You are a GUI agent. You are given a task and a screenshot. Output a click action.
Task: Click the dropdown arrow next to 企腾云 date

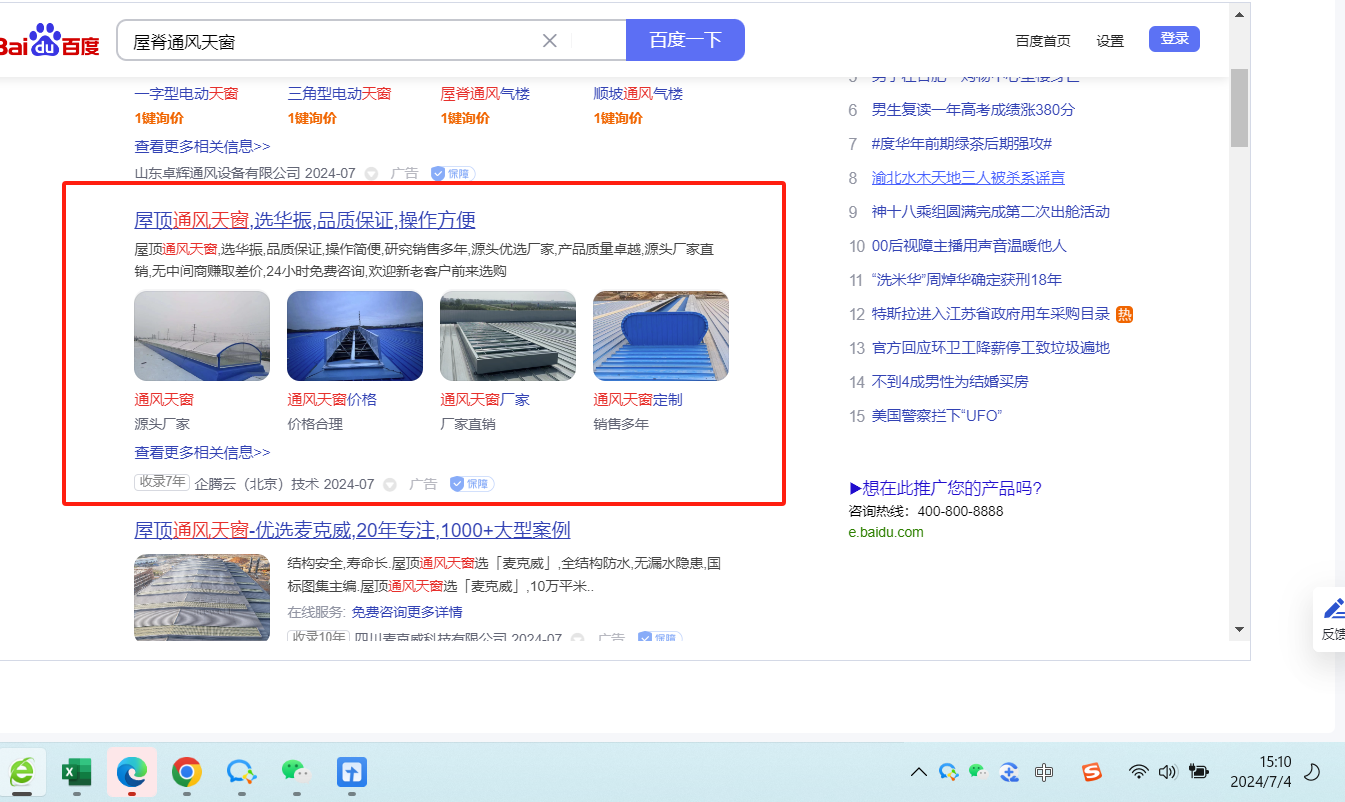tap(390, 484)
